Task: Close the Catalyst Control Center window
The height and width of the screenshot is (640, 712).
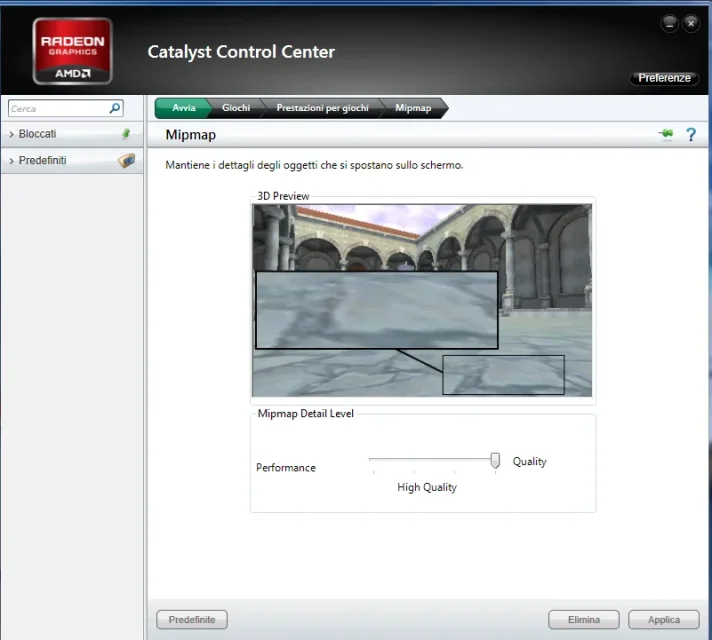Action: pyautogui.click(x=691, y=23)
